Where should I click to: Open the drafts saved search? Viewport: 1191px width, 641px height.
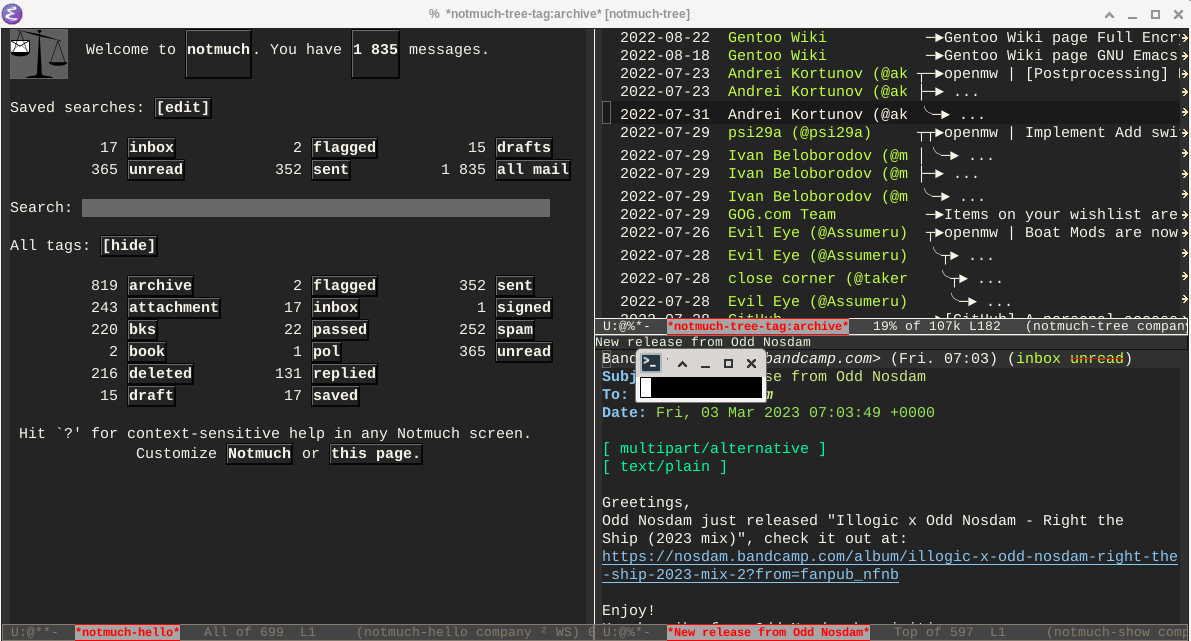[x=523, y=147]
